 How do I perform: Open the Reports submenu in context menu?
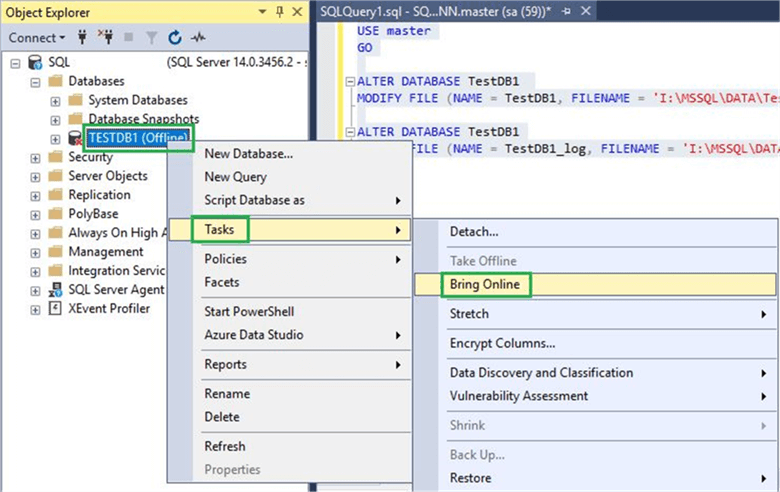point(300,364)
